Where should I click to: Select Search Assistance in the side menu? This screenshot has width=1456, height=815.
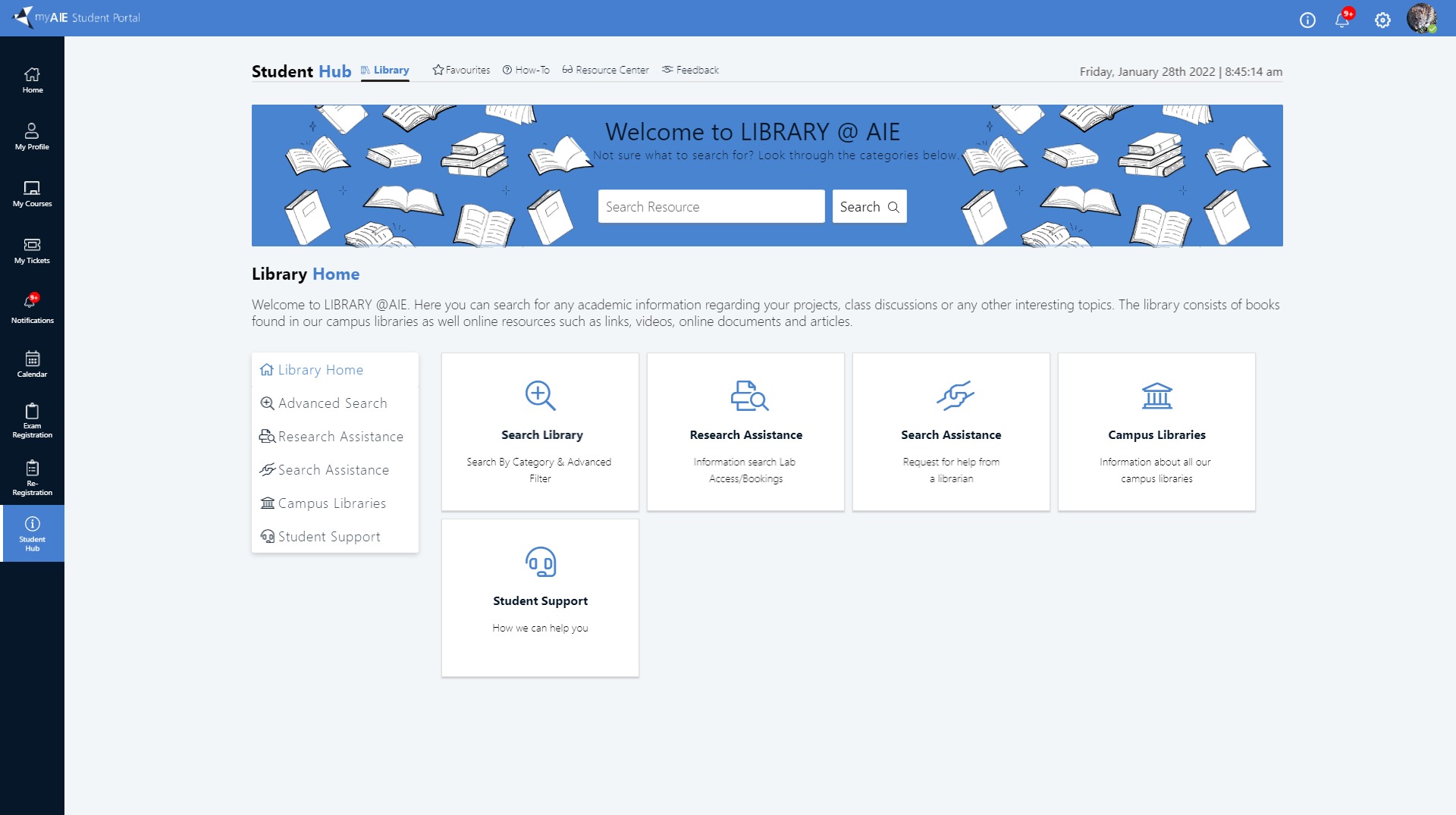[335, 470]
